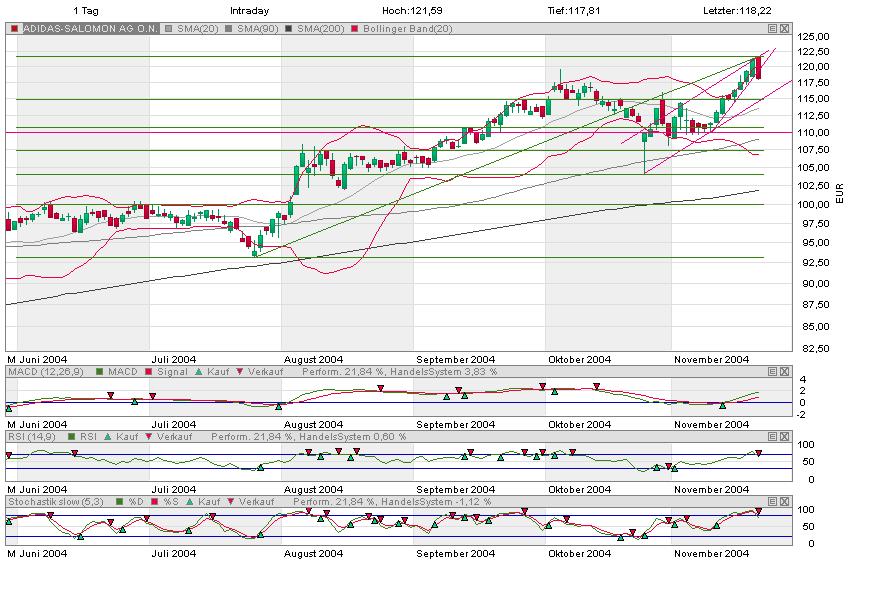Click Juli 2004 label under the RSI chart
The width and height of the screenshot is (893, 601).
[174, 489]
